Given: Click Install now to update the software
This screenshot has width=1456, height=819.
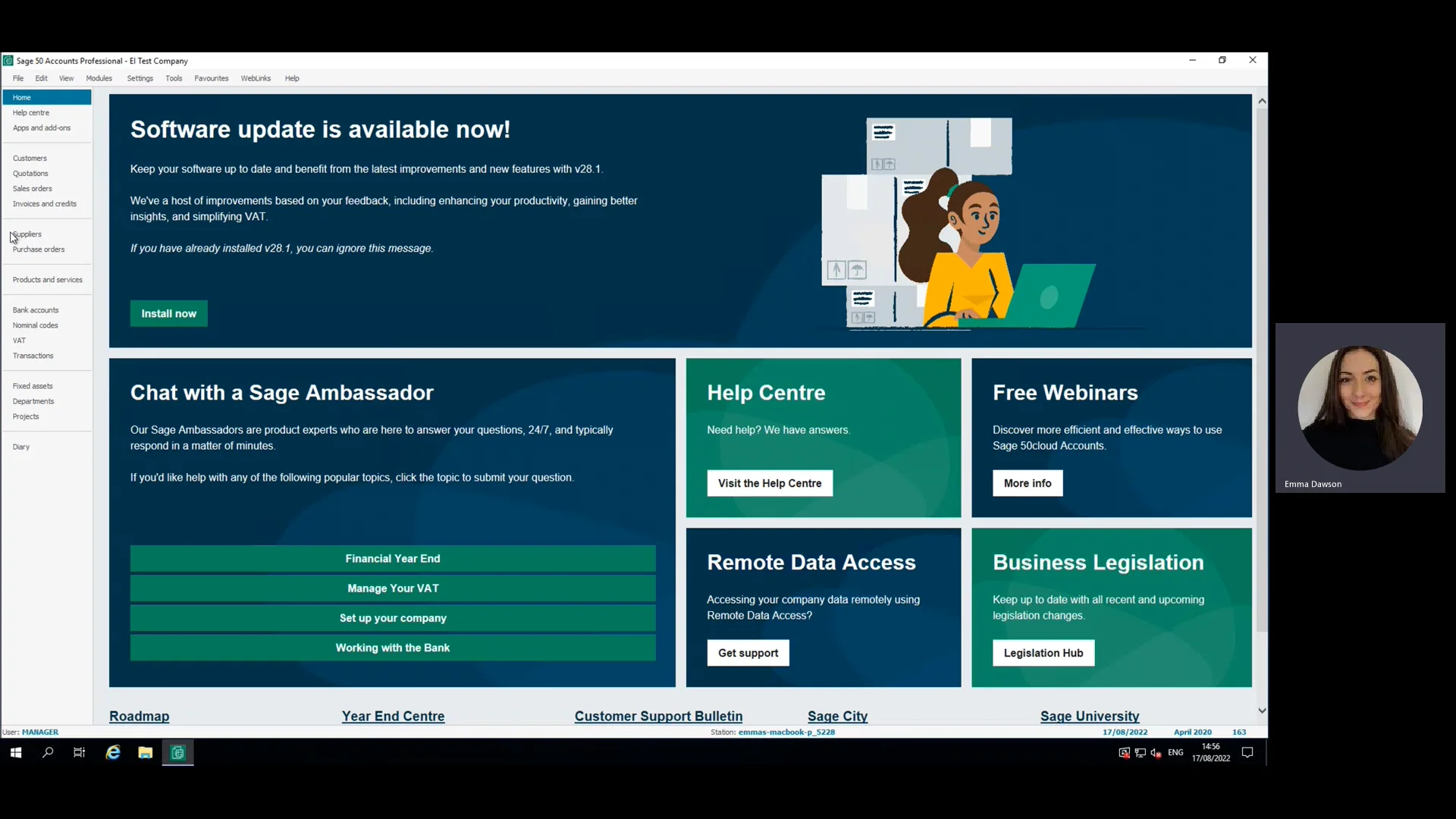Looking at the screenshot, I should point(168,313).
